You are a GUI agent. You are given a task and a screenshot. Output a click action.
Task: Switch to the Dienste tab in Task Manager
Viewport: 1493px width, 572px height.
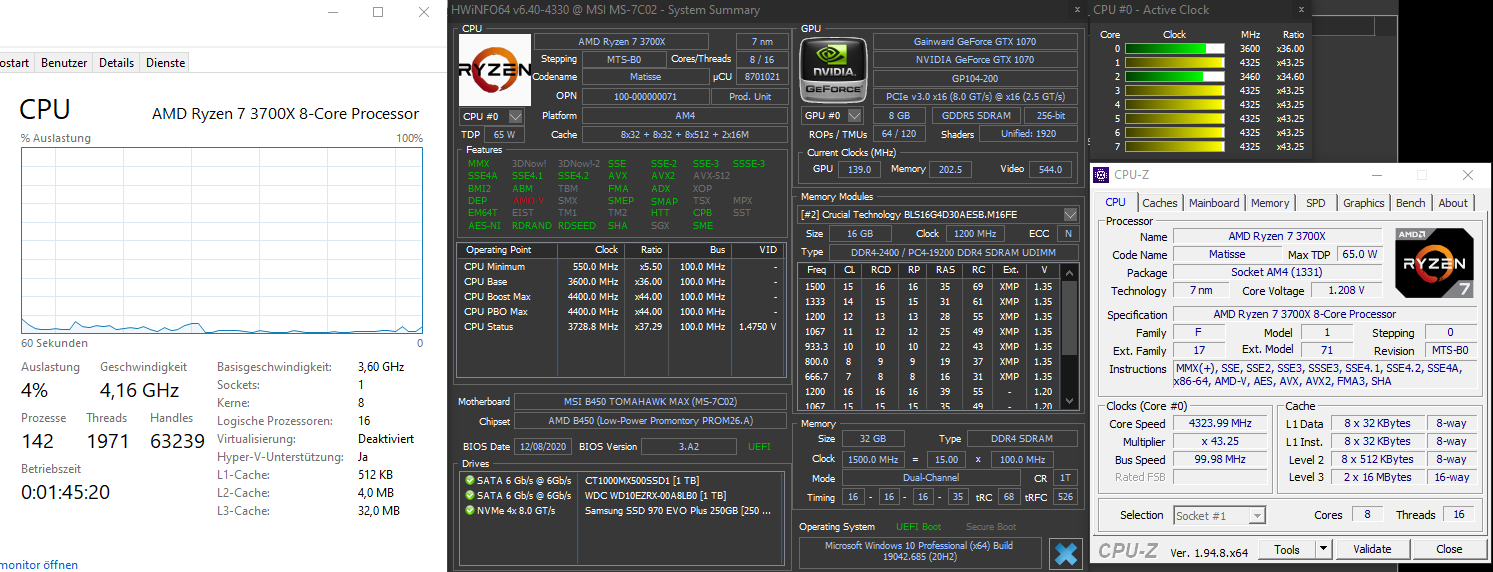[165, 62]
